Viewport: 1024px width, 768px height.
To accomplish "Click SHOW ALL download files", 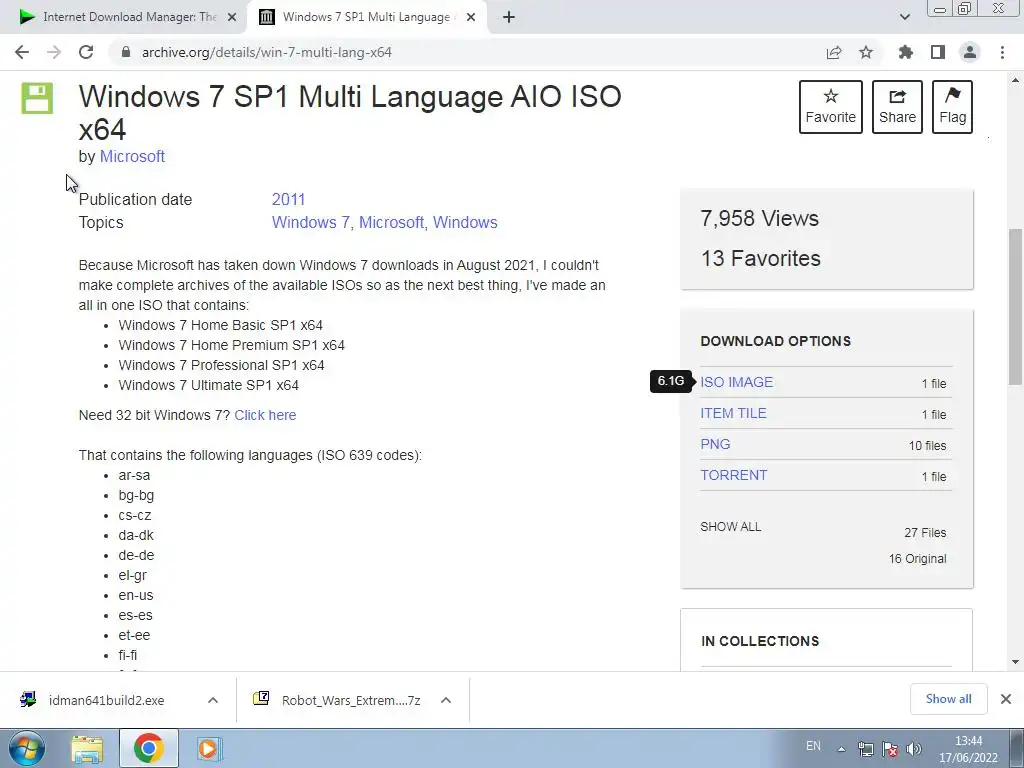I will point(731,527).
